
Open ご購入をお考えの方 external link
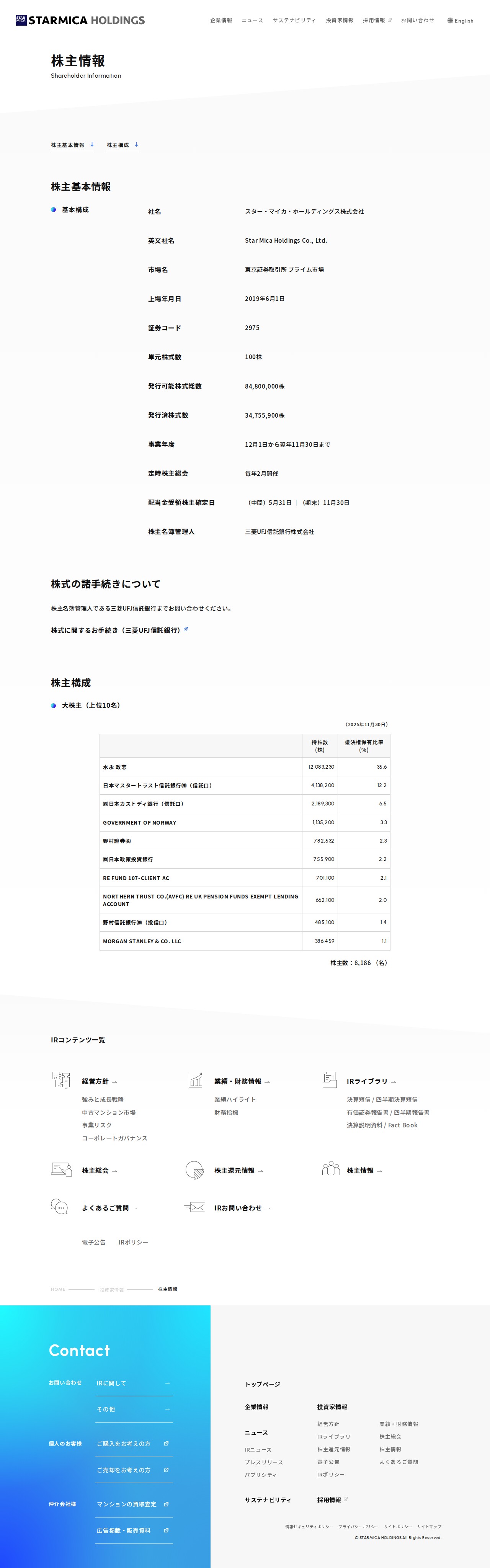(x=134, y=1443)
